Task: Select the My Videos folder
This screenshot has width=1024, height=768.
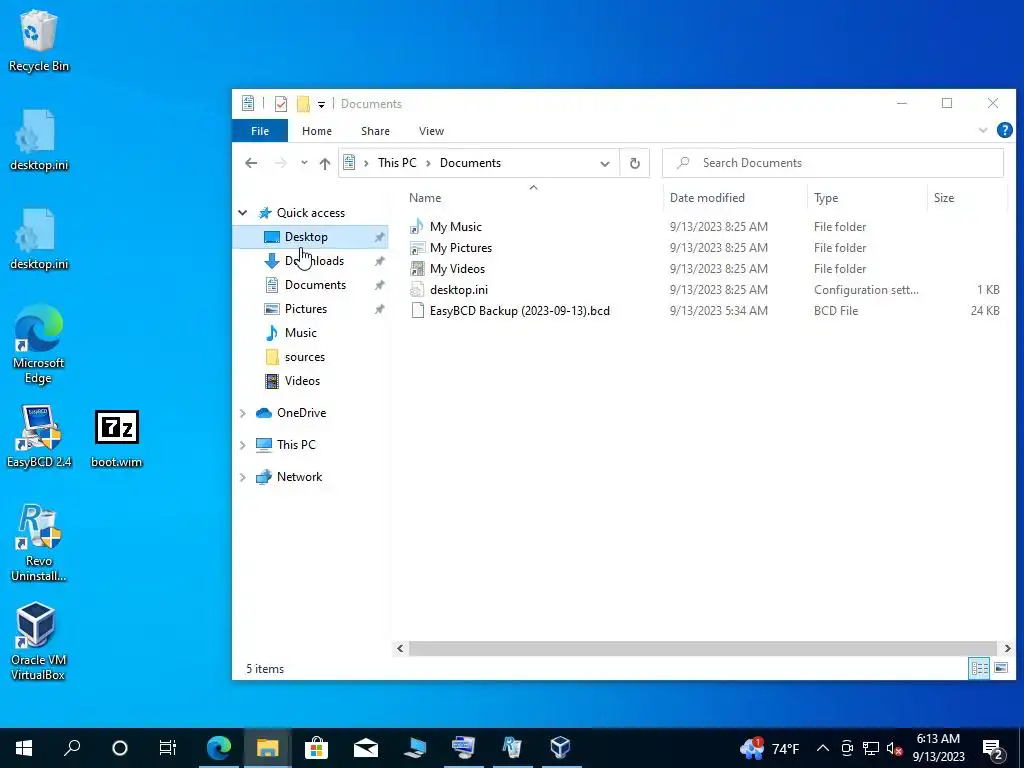Action: 457,268
